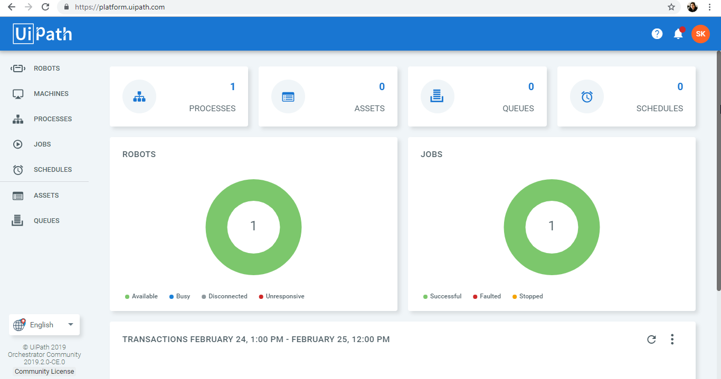Click the Queues stack icon in the sidebar
721x379 pixels.
(17, 220)
